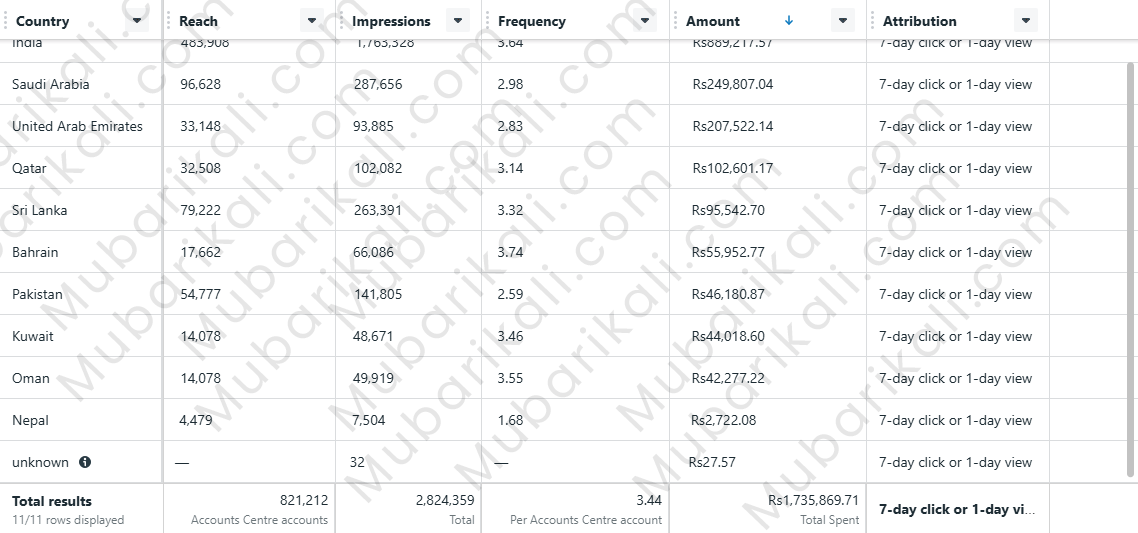Screen dimensions: 1138x533
Task: Click the Pakistan amount value Rs46,180.87
Action: pyautogui.click(x=728, y=294)
